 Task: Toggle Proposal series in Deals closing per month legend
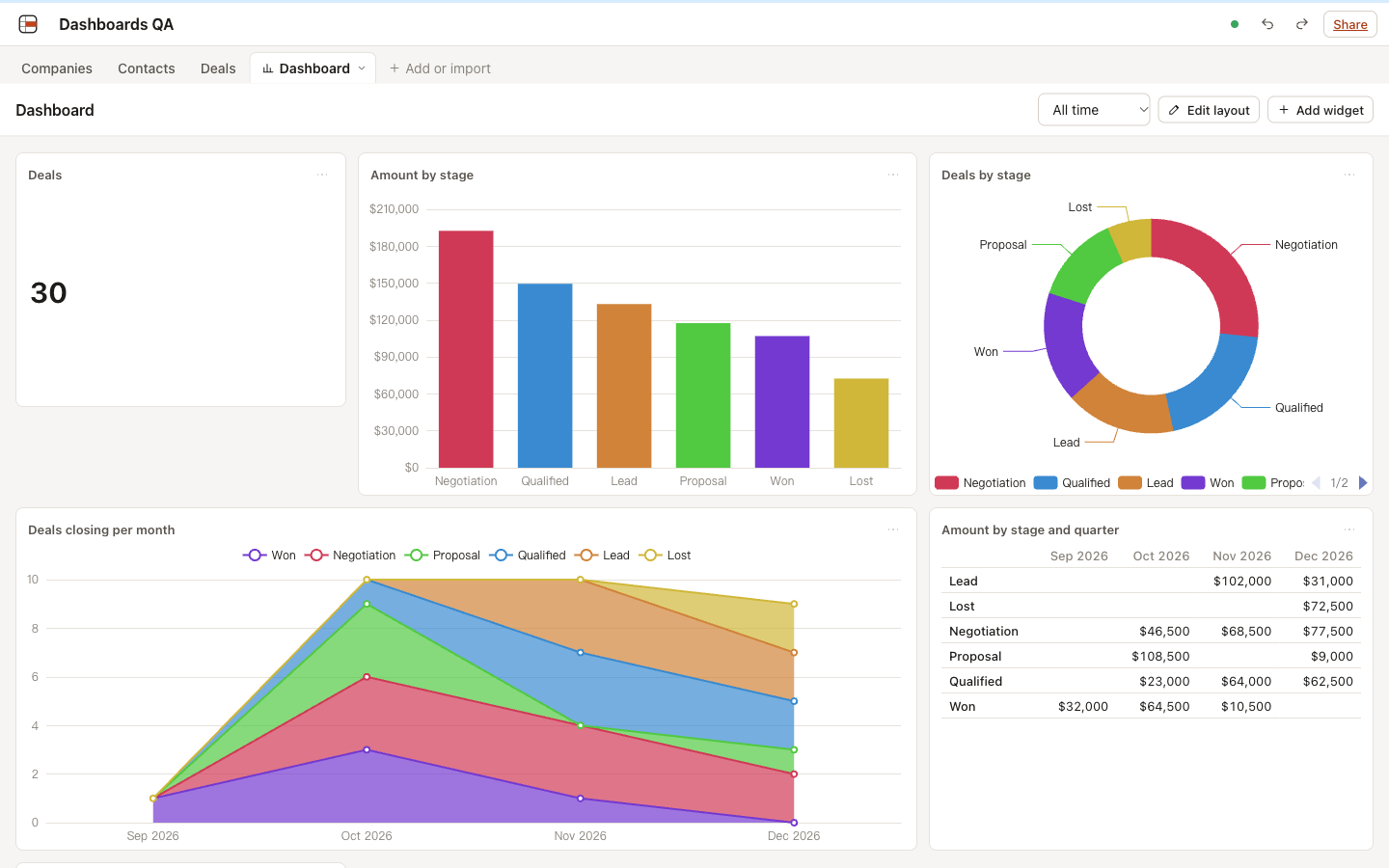point(443,556)
